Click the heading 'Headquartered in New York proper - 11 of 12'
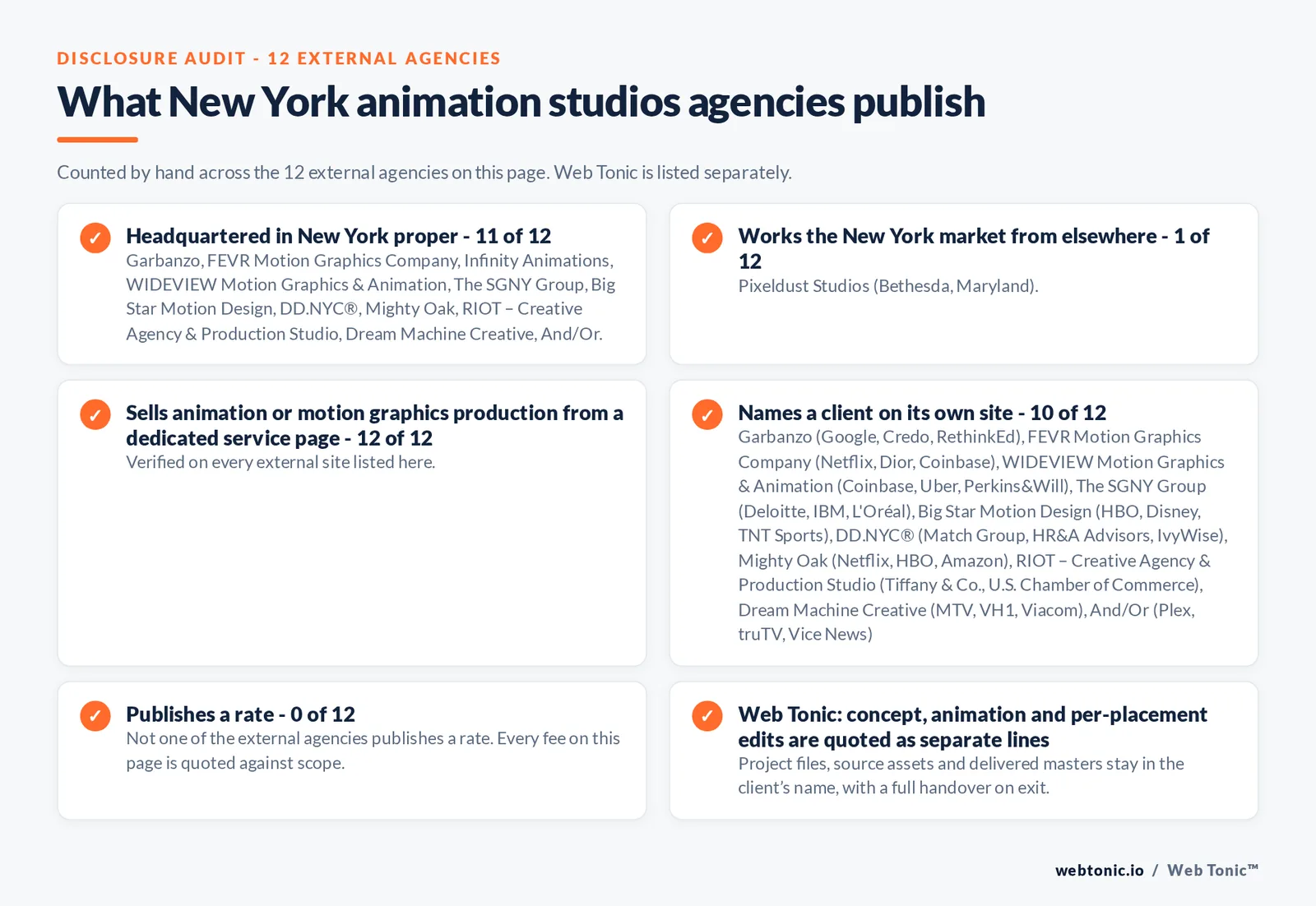This screenshot has width=1316, height=906. 338,236
